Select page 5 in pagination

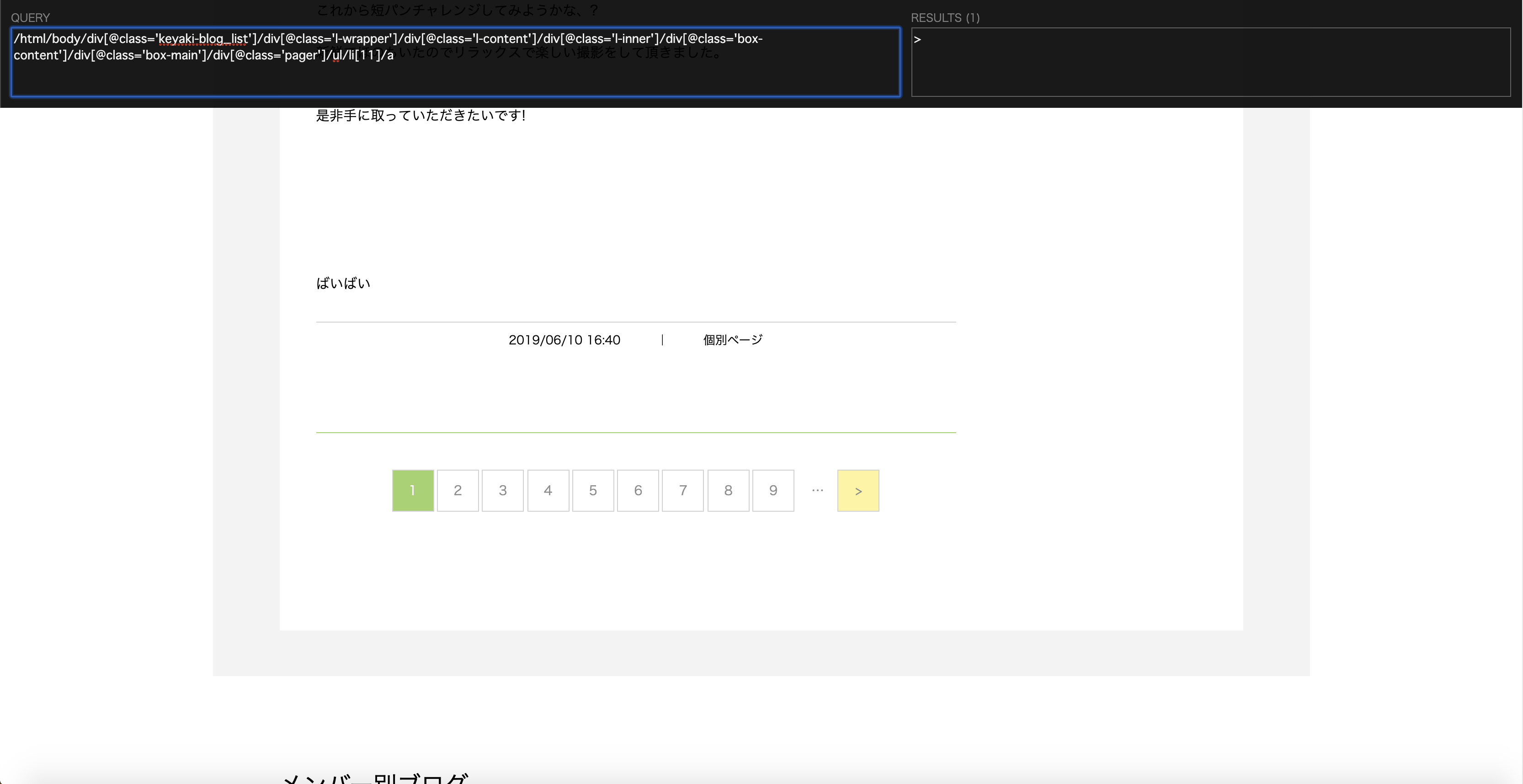592,490
